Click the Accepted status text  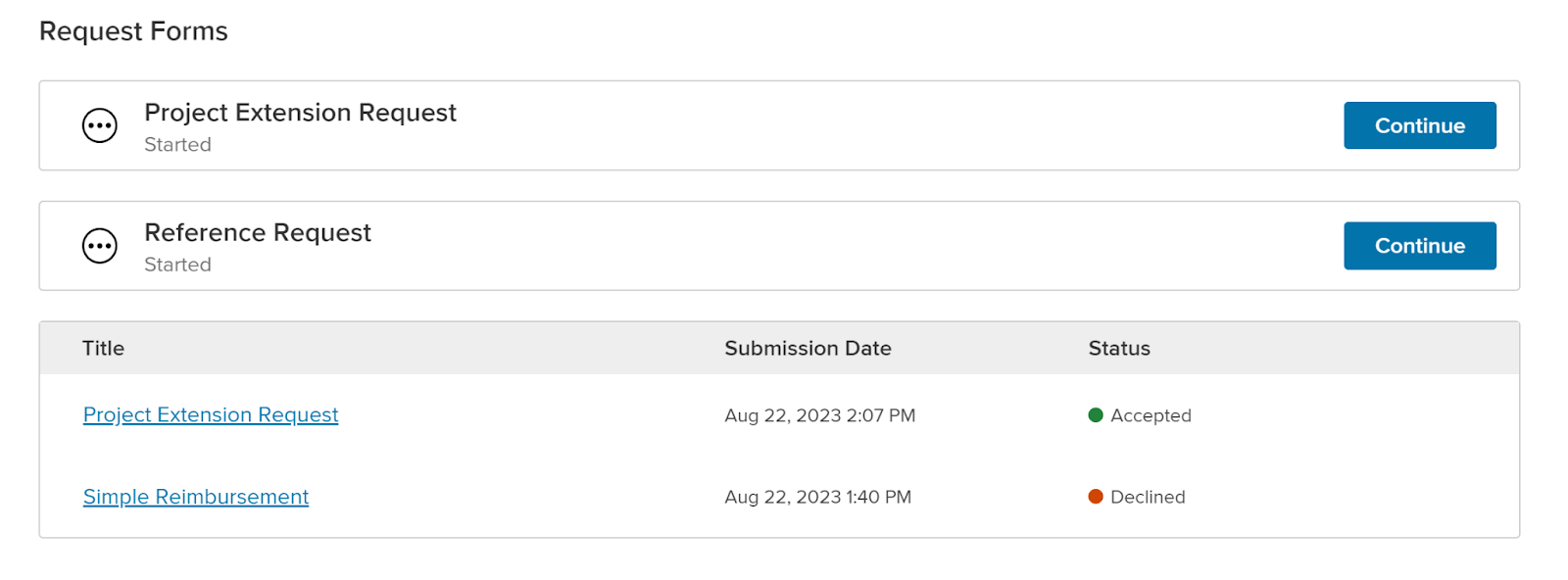coord(1151,415)
